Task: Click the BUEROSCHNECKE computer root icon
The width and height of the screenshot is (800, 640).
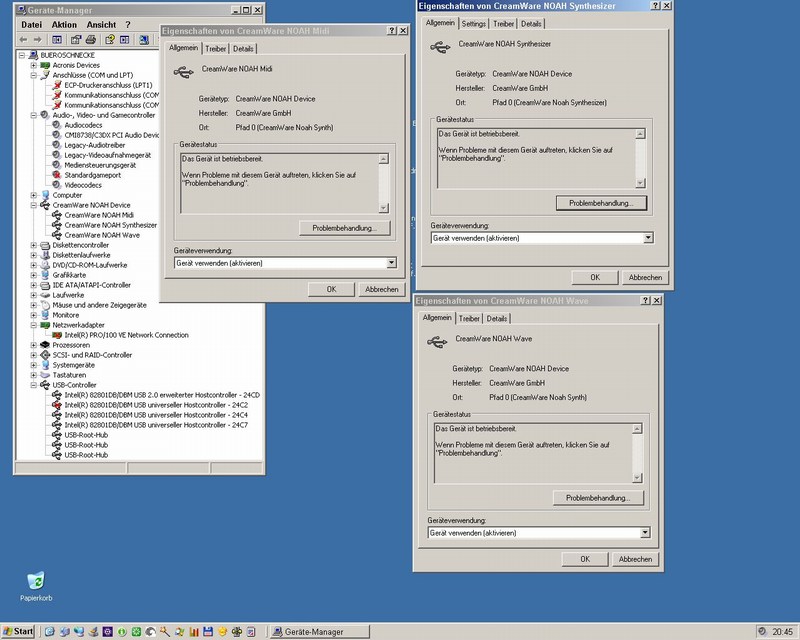Action: pos(33,55)
